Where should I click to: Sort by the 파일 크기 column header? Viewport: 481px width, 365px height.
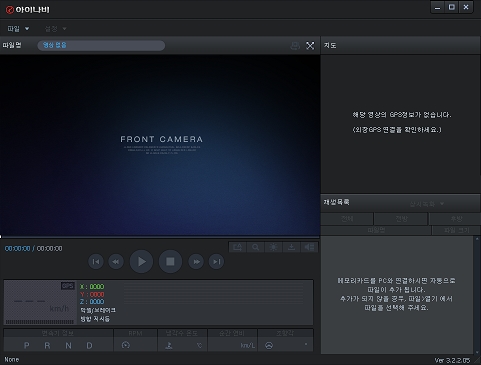tap(456, 230)
